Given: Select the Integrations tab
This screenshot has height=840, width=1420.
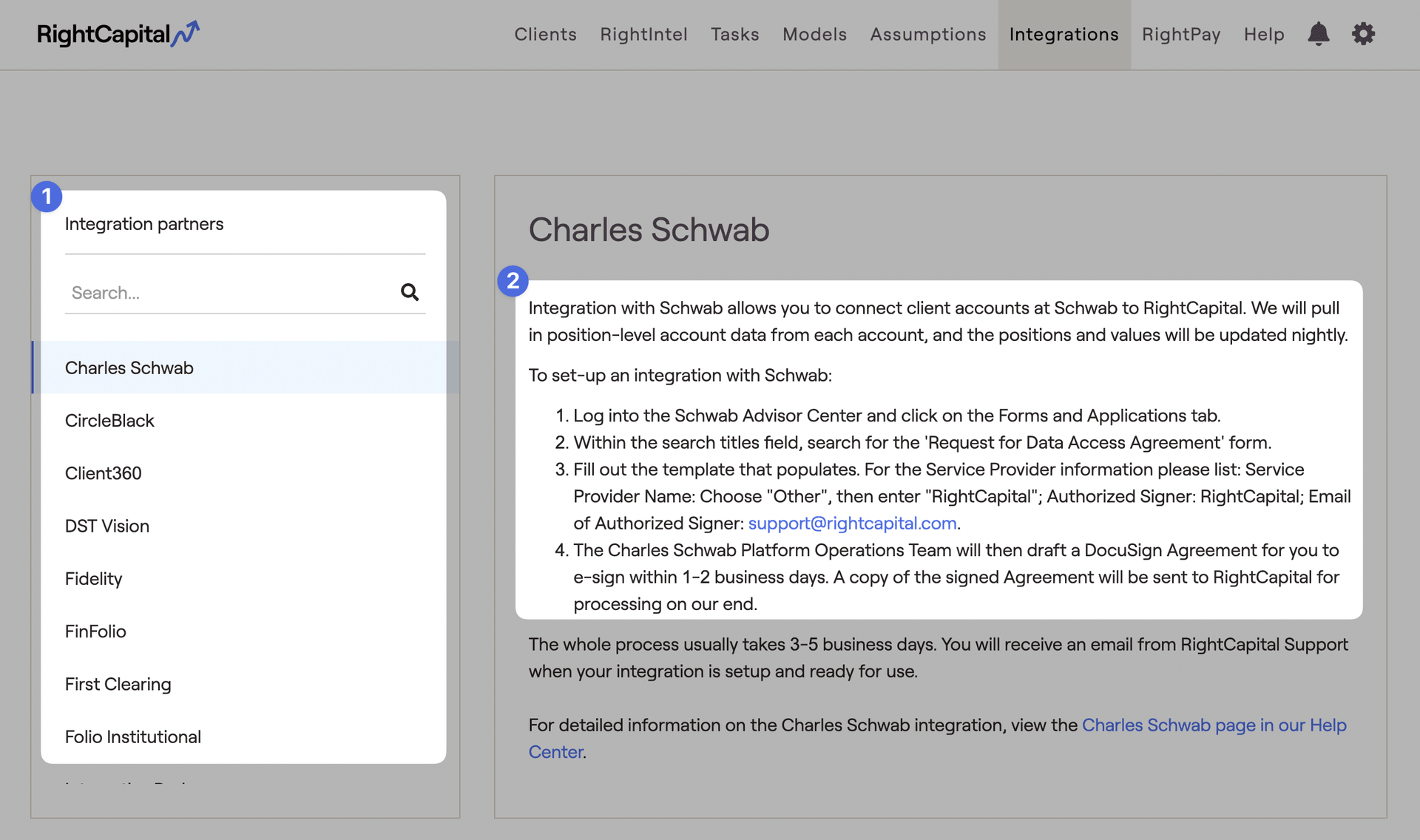Looking at the screenshot, I should pyautogui.click(x=1064, y=34).
